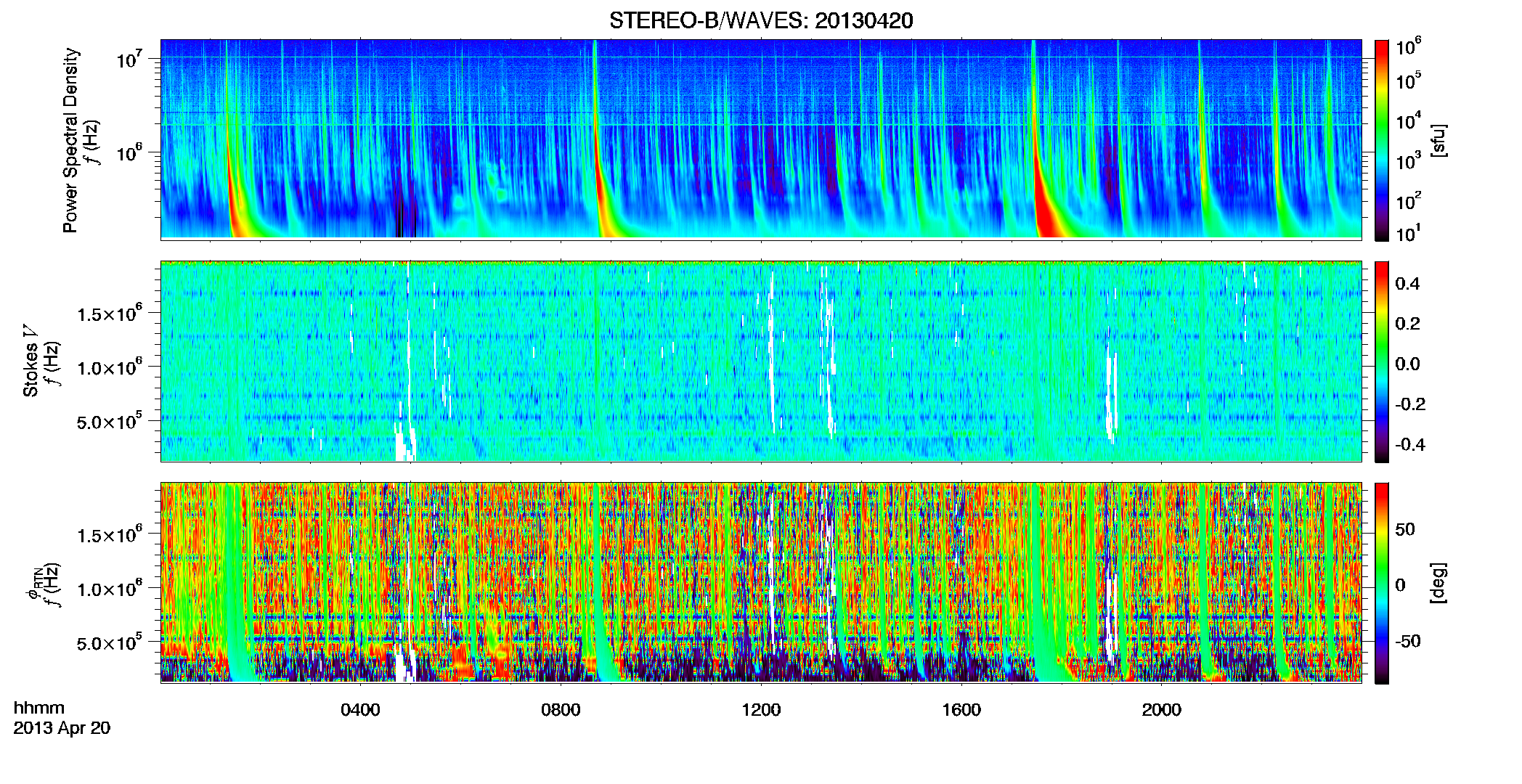Image resolution: width=1522 pixels, height=784 pixels.
Task: Click the 2000 time label
Action: pyautogui.click(x=1161, y=710)
